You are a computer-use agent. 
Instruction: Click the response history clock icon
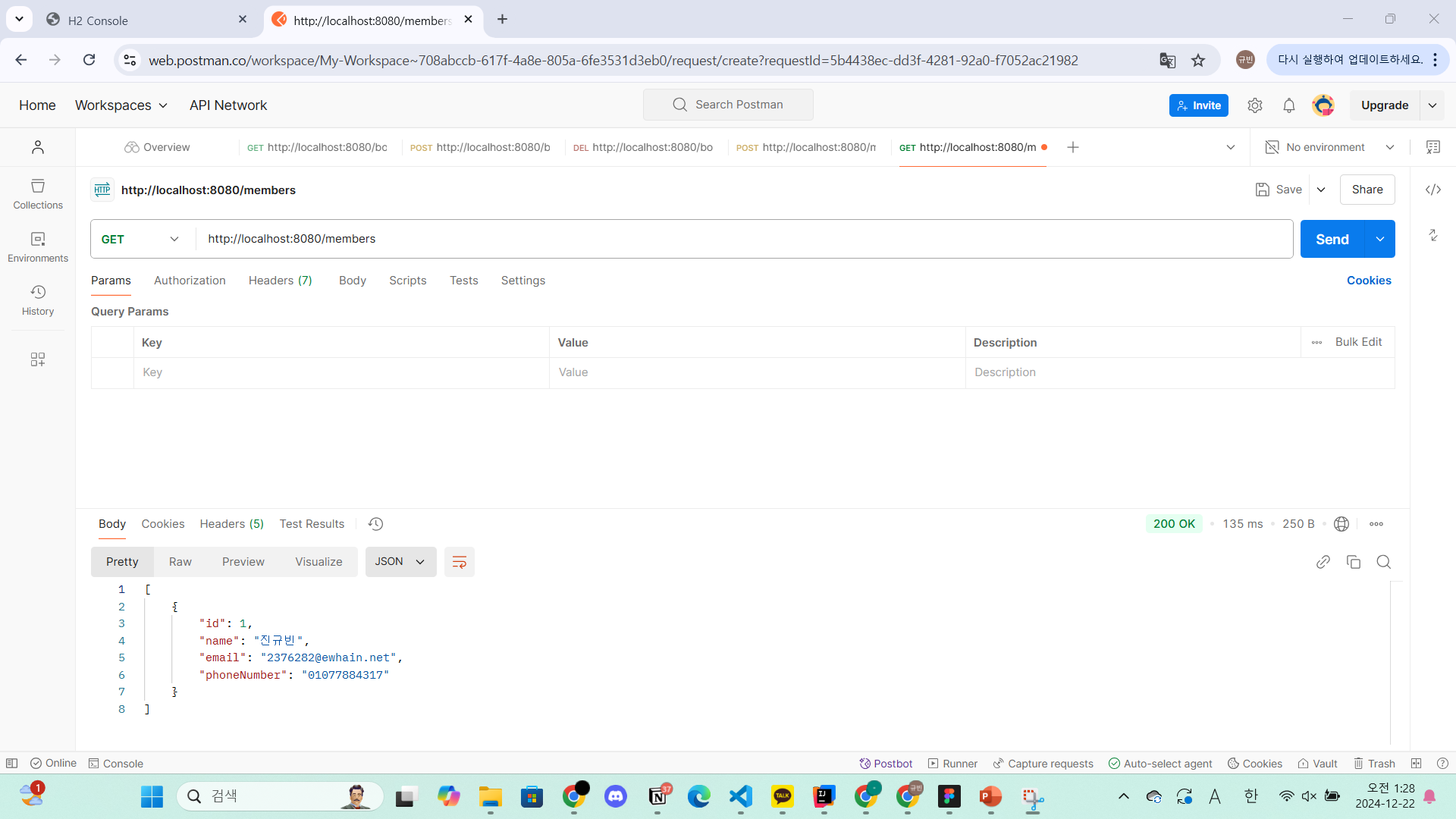[375, 524]
